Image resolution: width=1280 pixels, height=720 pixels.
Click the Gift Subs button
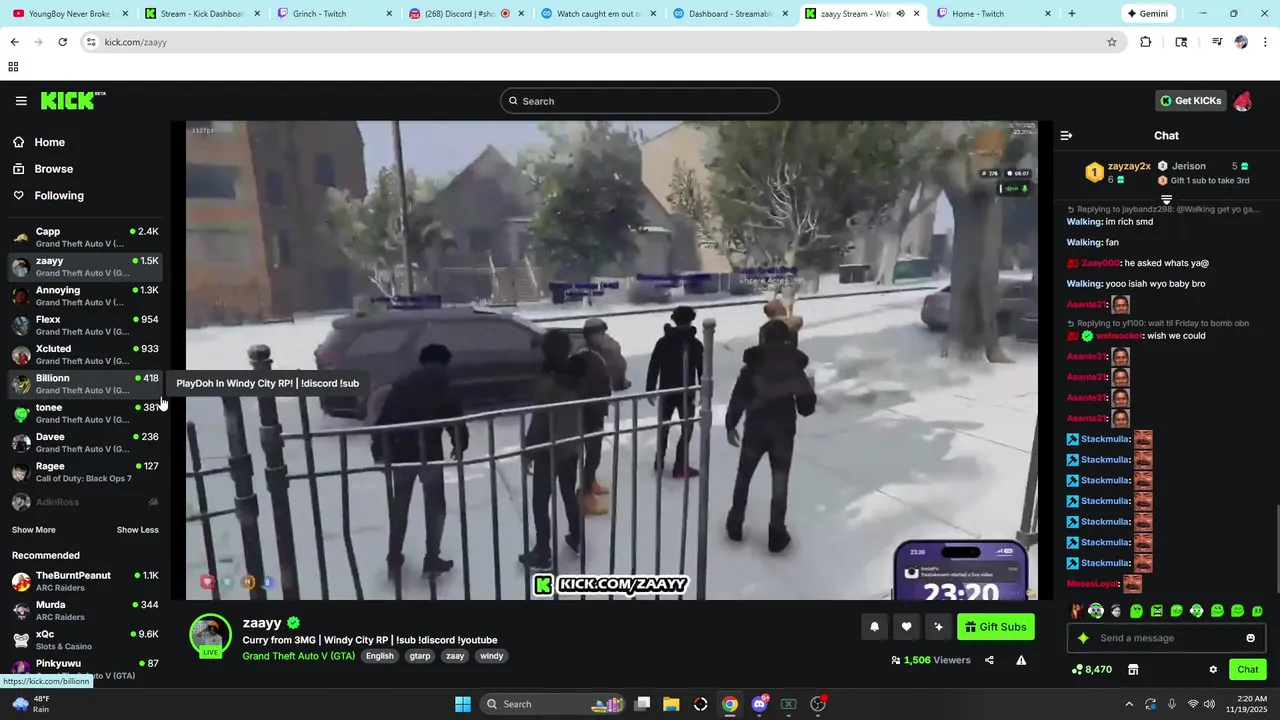click(x=996, y=627)
